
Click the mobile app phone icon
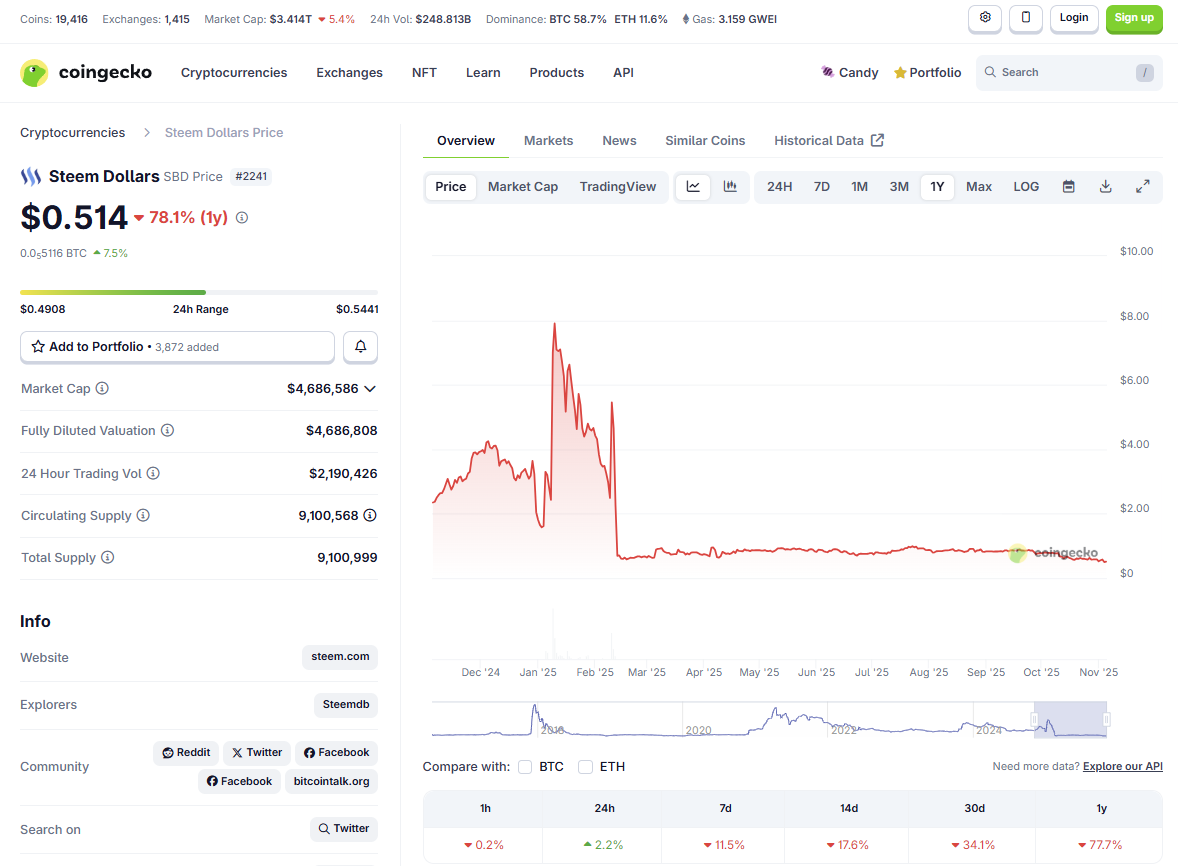tap(1026, 18)
